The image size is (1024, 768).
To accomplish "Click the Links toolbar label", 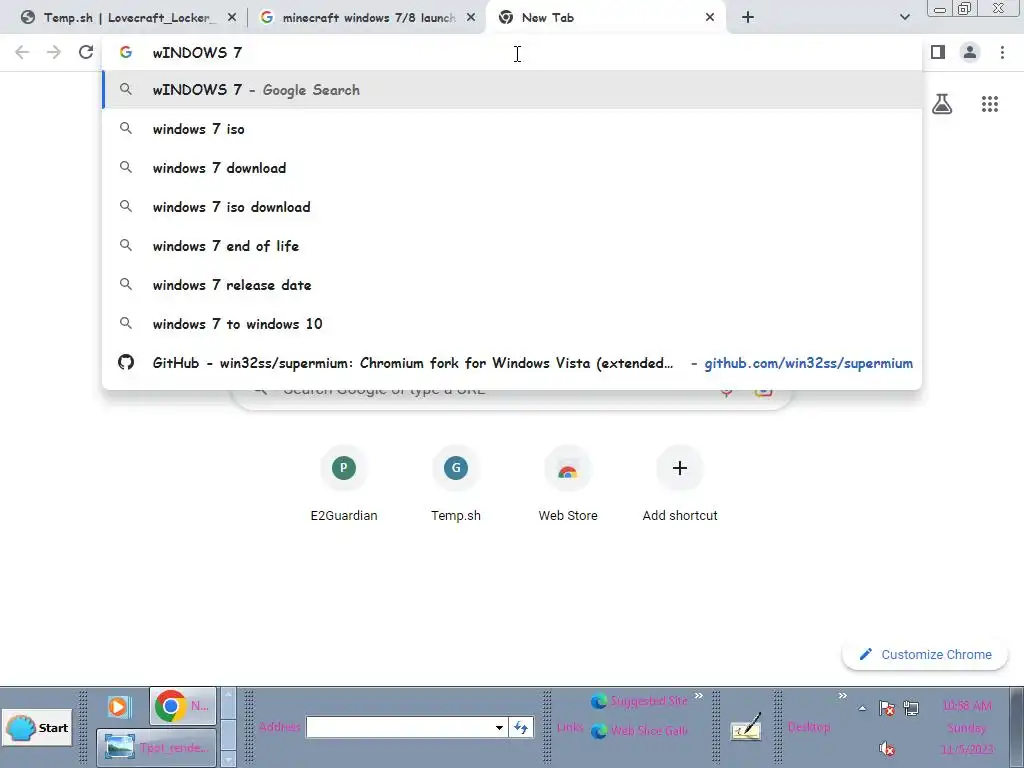I will tap(569, 727).
